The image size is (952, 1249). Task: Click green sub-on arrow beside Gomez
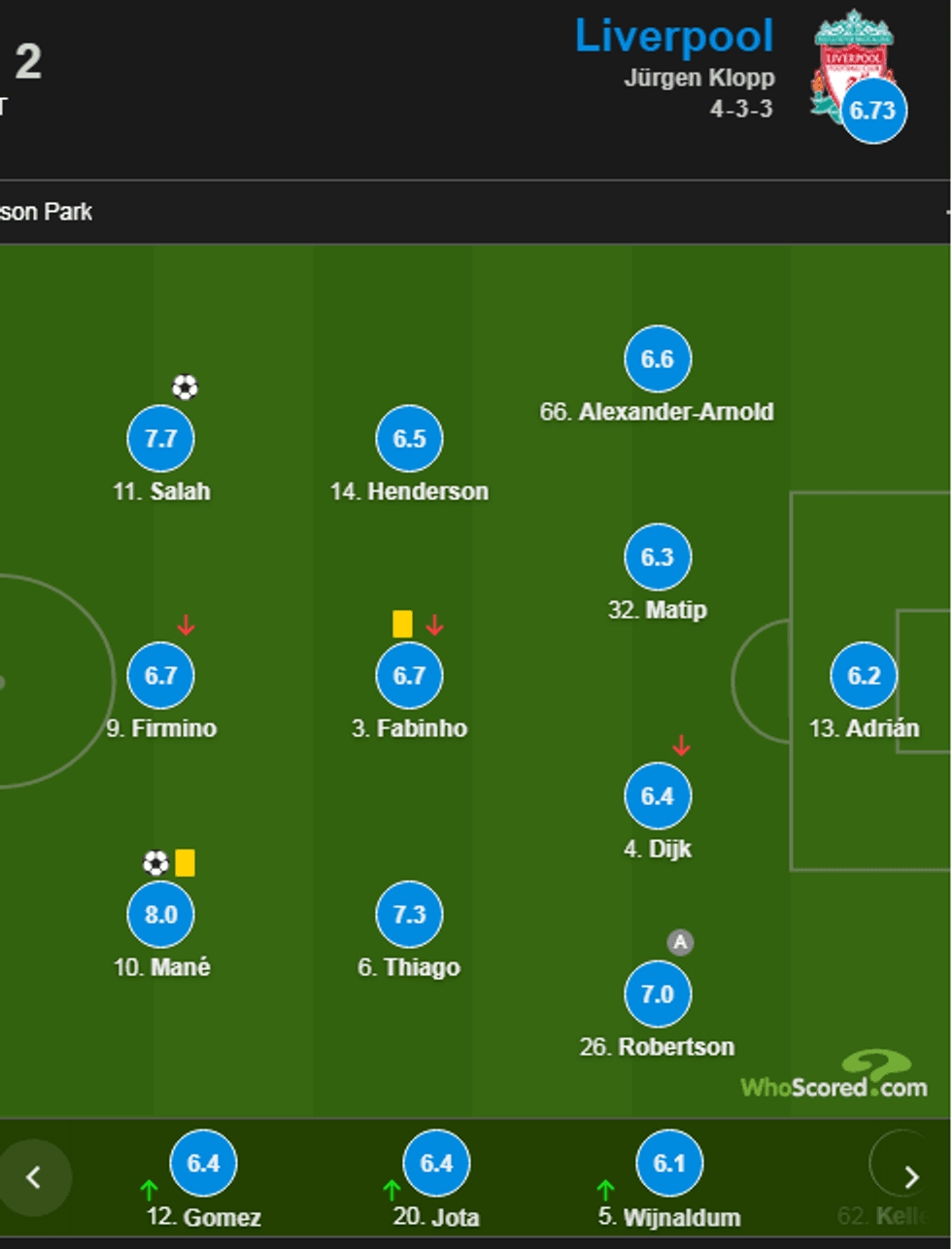[x=149, y=1189]
